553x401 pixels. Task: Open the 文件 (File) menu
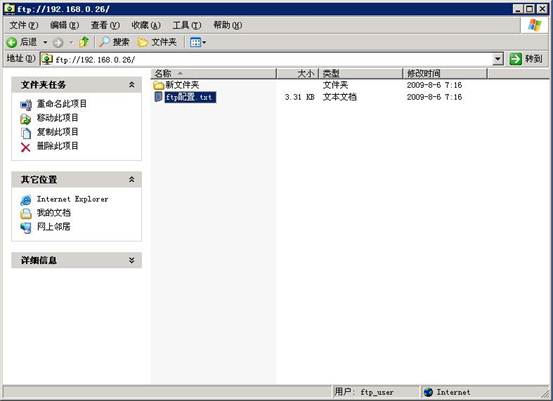pyautogui.click(x=23, y=25)
